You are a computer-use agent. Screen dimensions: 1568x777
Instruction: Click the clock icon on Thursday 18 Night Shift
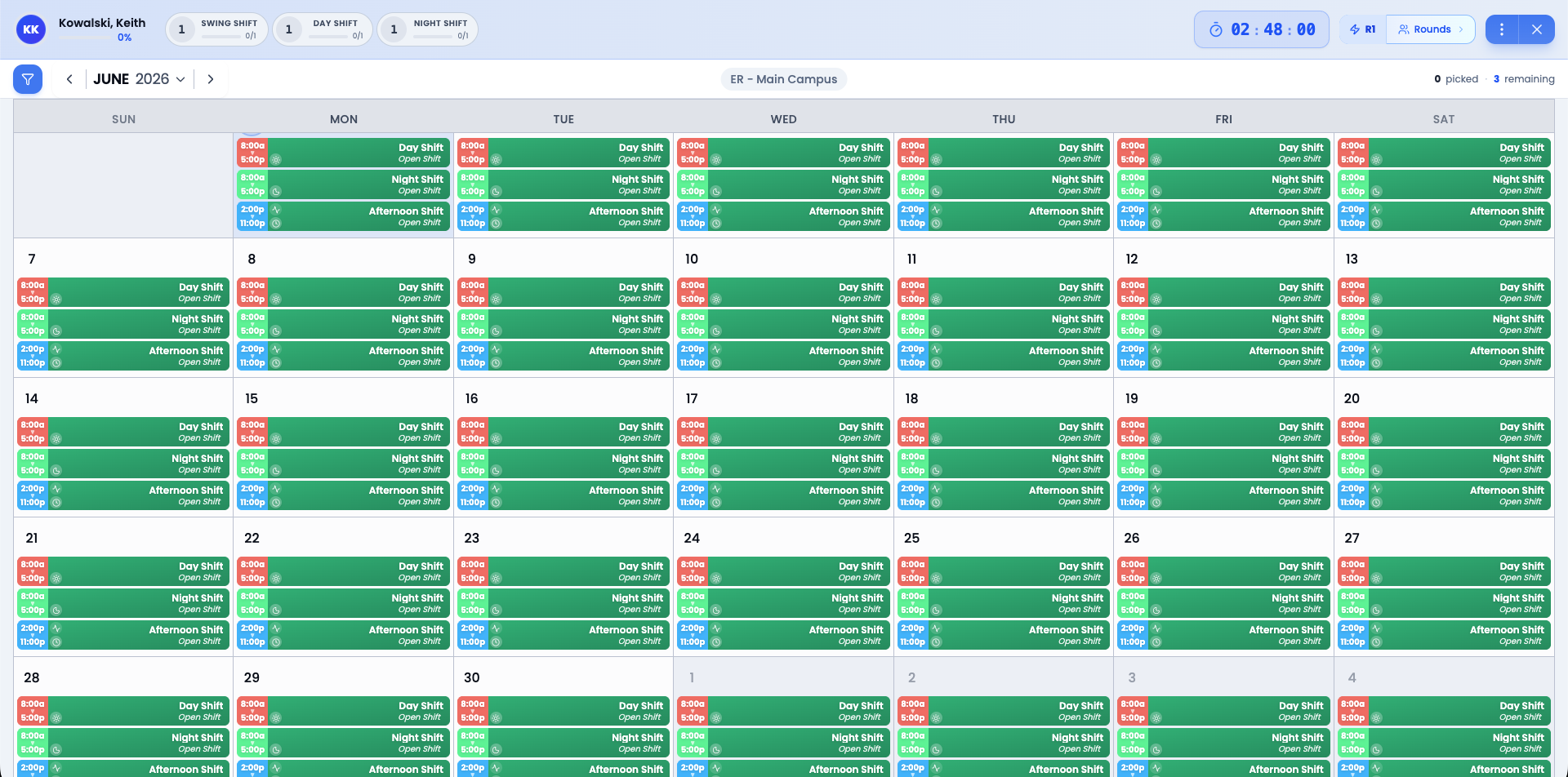point(936,471)
